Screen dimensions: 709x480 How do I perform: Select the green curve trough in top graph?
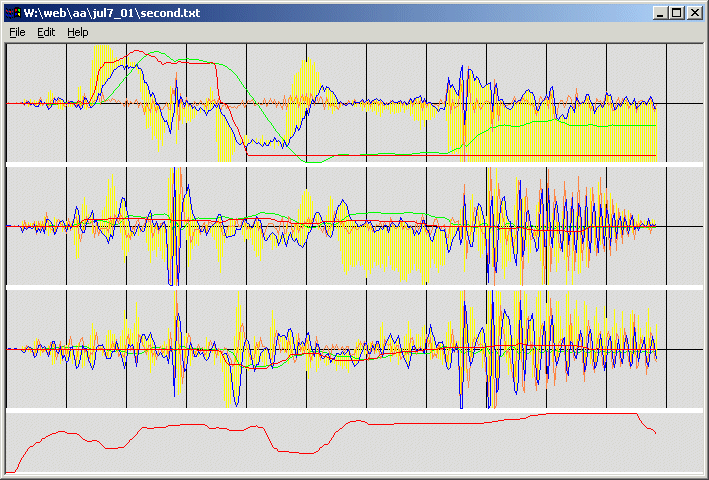click(320, 160)
